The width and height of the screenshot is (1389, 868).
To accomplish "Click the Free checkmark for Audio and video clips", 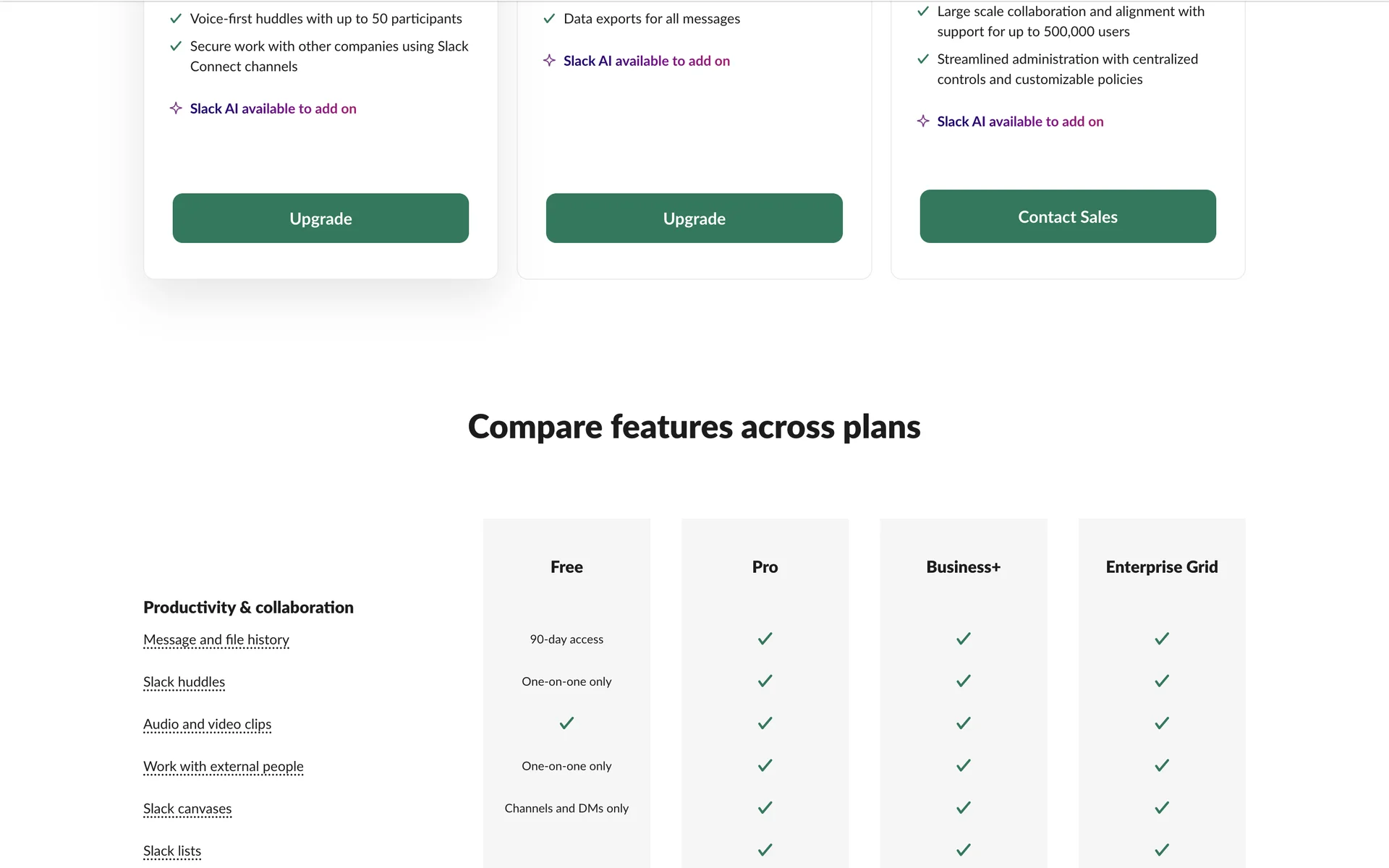I will (x=566, y=723).
